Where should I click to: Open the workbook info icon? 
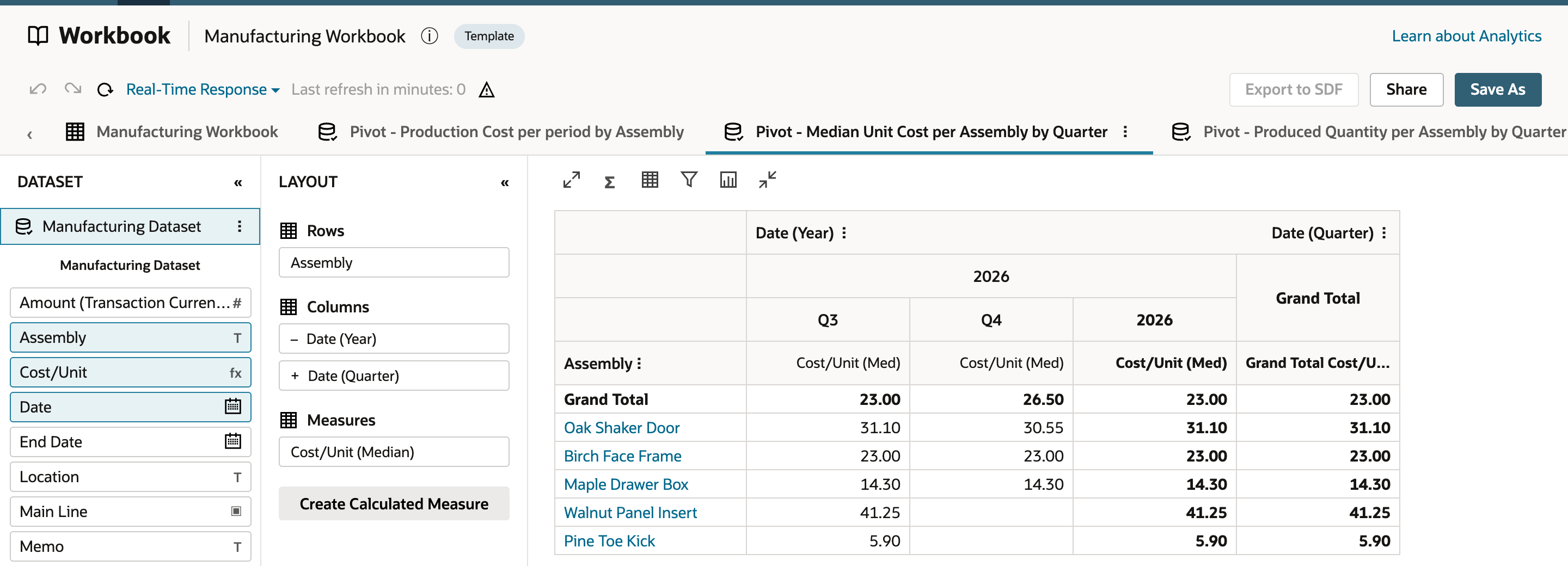(430, 36)
